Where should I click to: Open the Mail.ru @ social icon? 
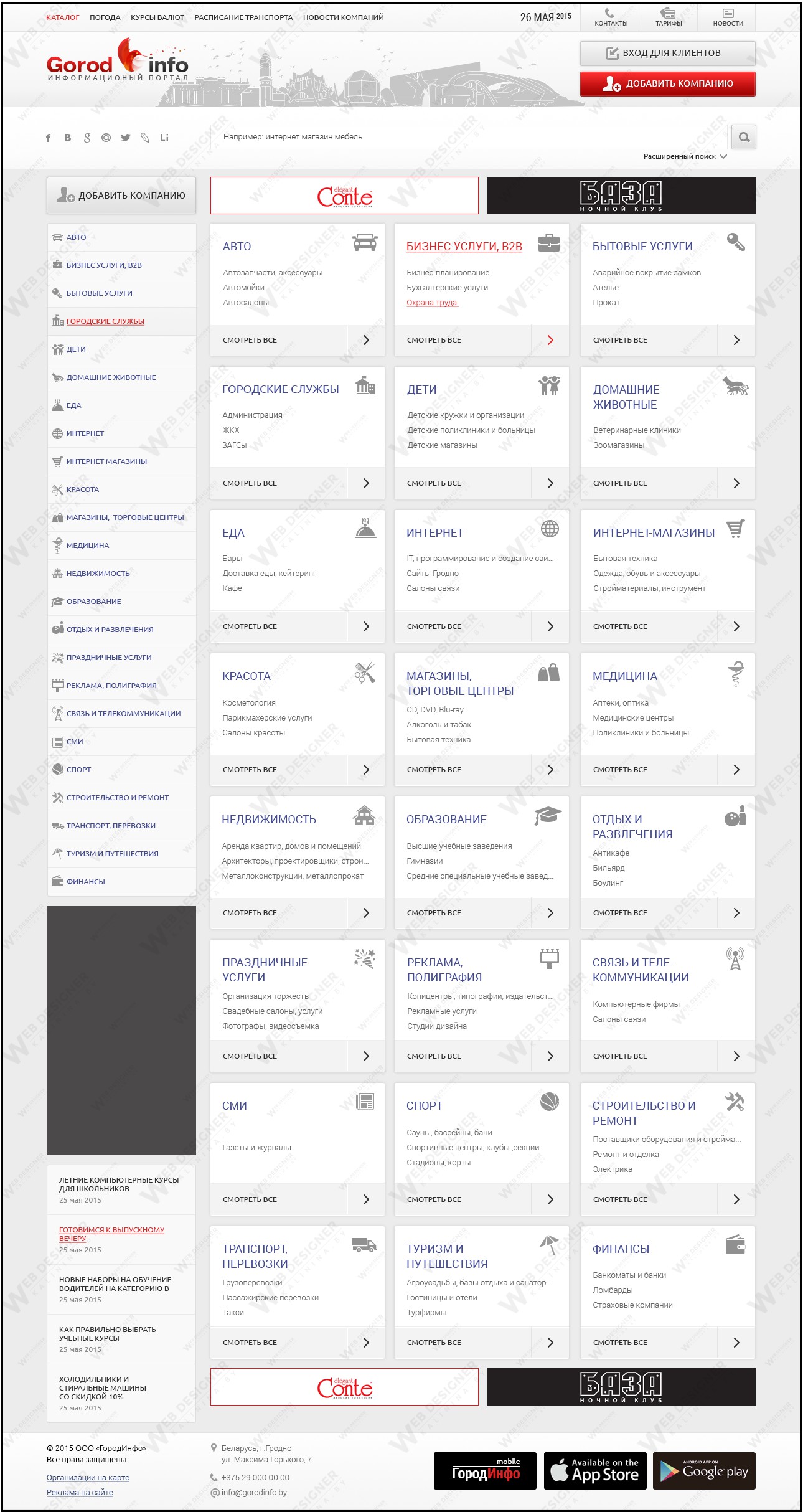pos(106,138)
